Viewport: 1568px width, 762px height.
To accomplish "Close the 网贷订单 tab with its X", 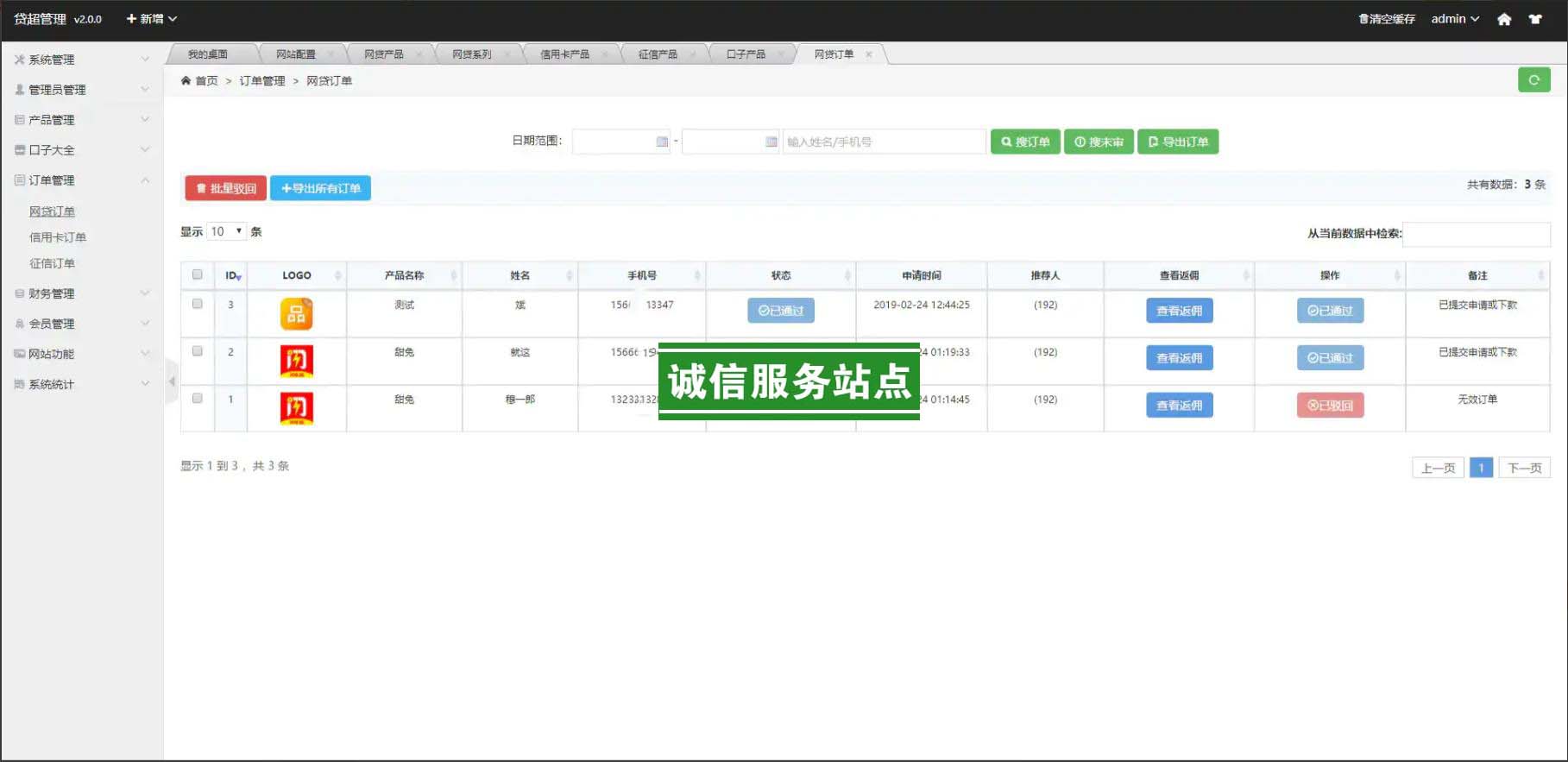I will 869,54.
